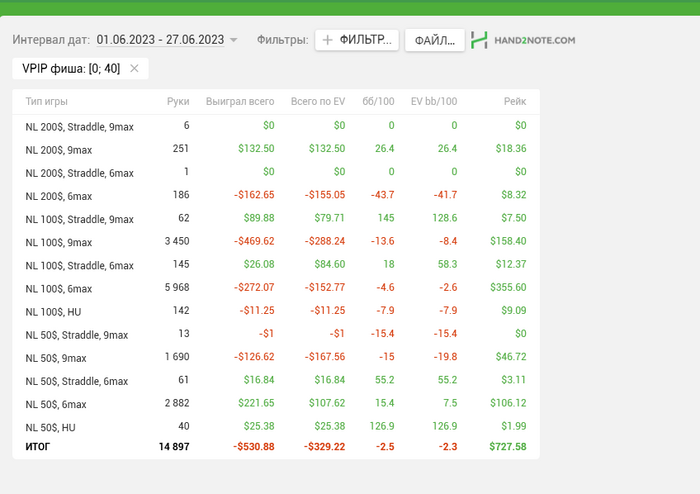The image size is (700, 494).
Task: Click the total rake value $727.58
Action: [x=508, y=447]
